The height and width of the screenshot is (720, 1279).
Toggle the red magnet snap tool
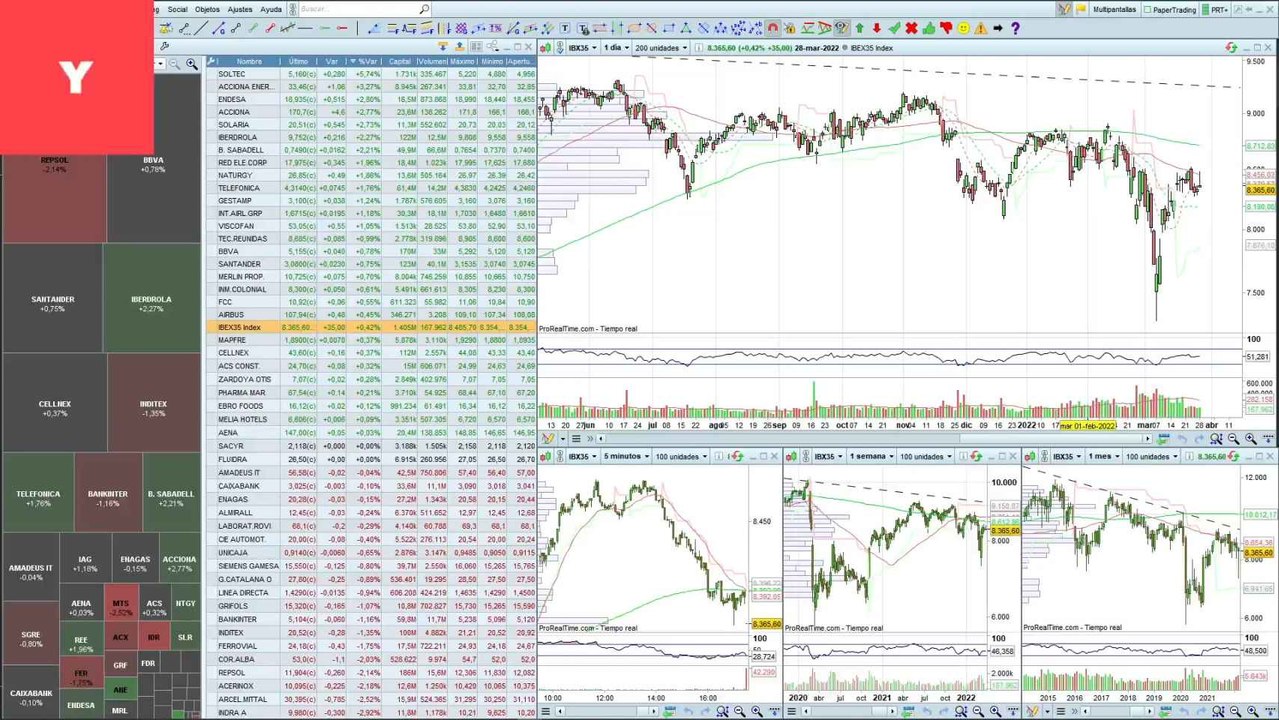(x=773, y=28)
